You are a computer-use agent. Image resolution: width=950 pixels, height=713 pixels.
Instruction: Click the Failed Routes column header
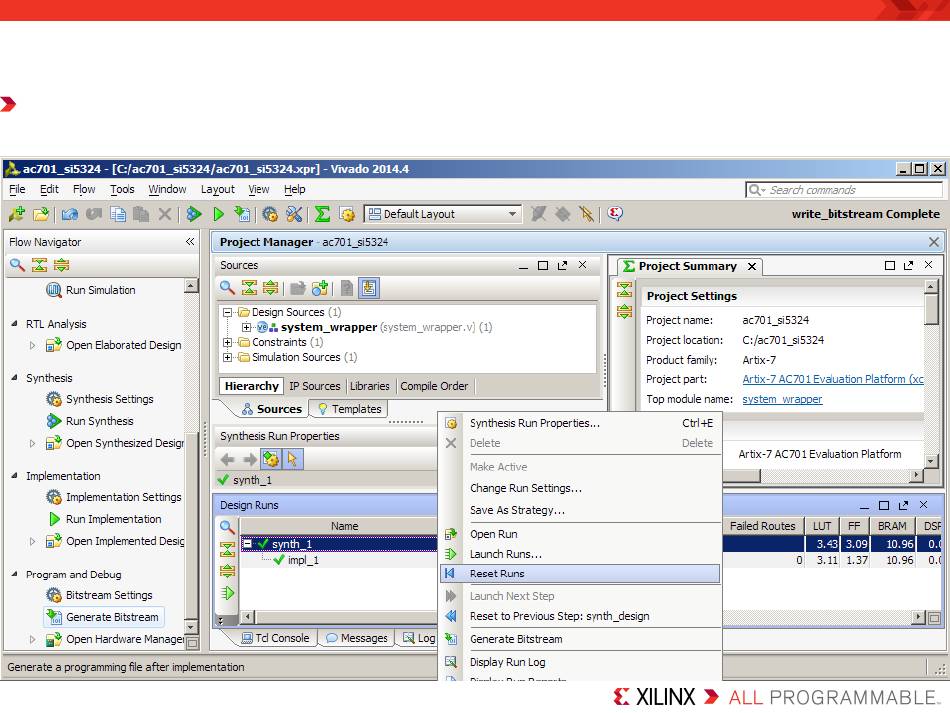tap(762, 526)
